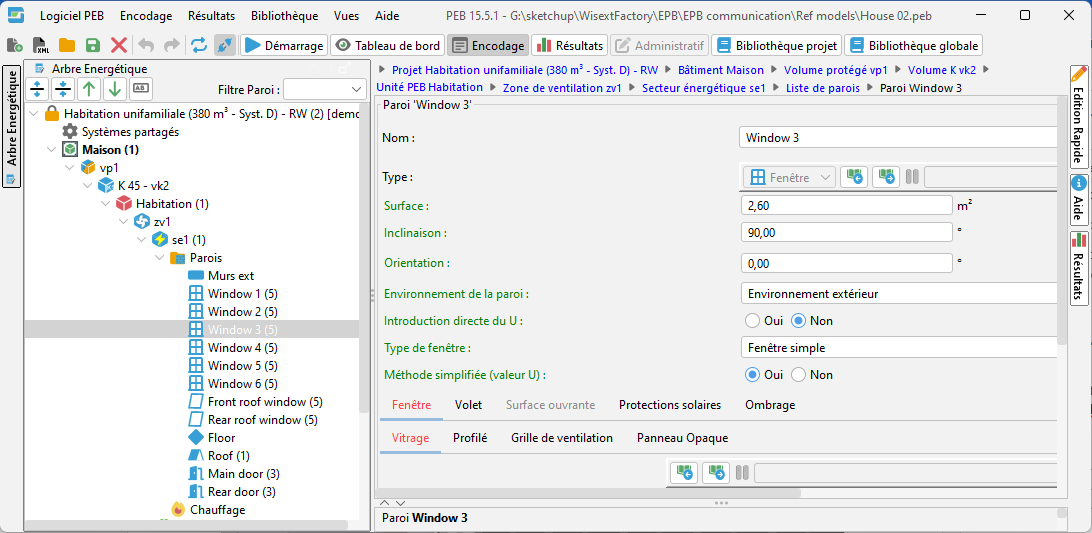The image size is (1092, 533).
Task: Click the XML export icon in toolbar
Action: [x=41, y=45]
